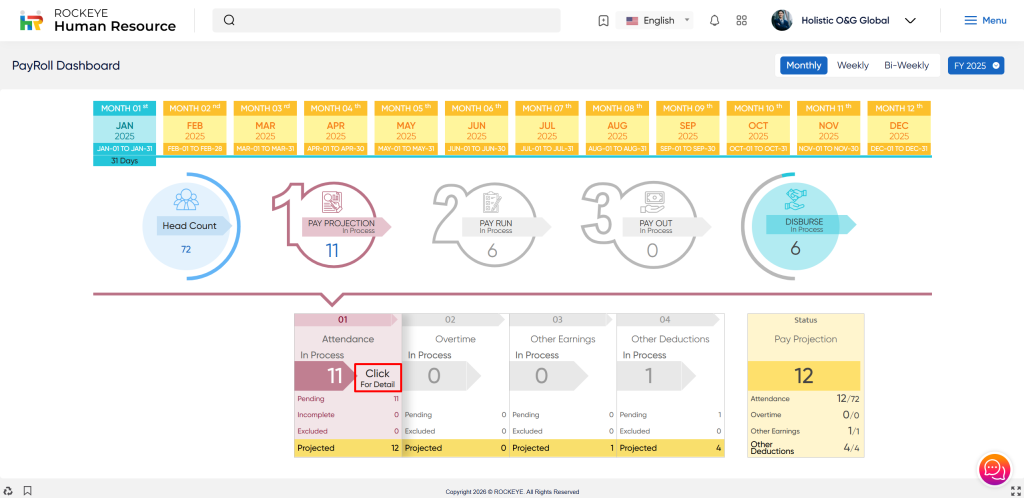This screenshot has height=498, width=1024.
Task: Open the apps grid icon
Action: (x=741, y=20)
